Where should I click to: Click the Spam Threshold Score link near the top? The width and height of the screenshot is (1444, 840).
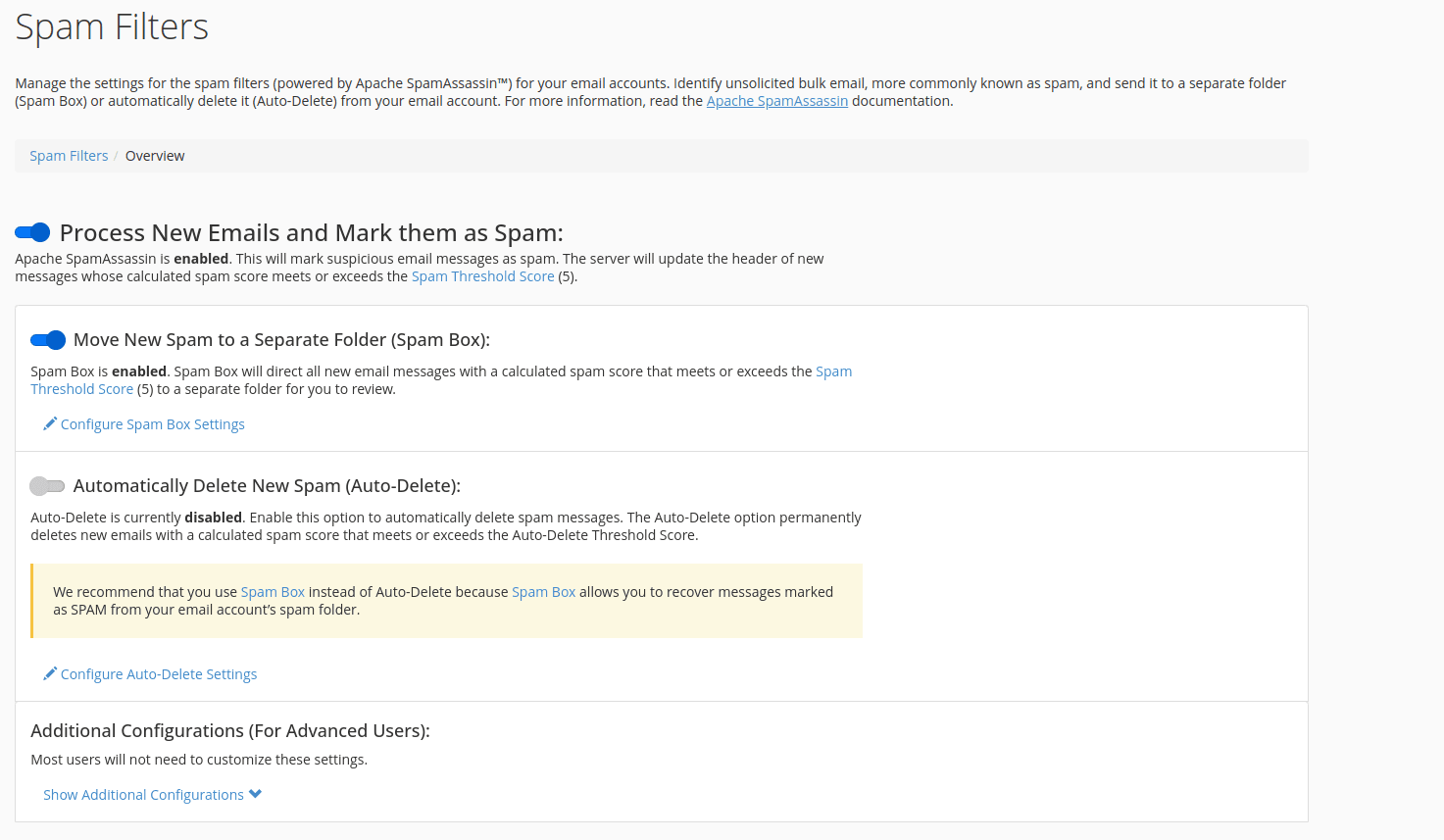click(482, 275)
